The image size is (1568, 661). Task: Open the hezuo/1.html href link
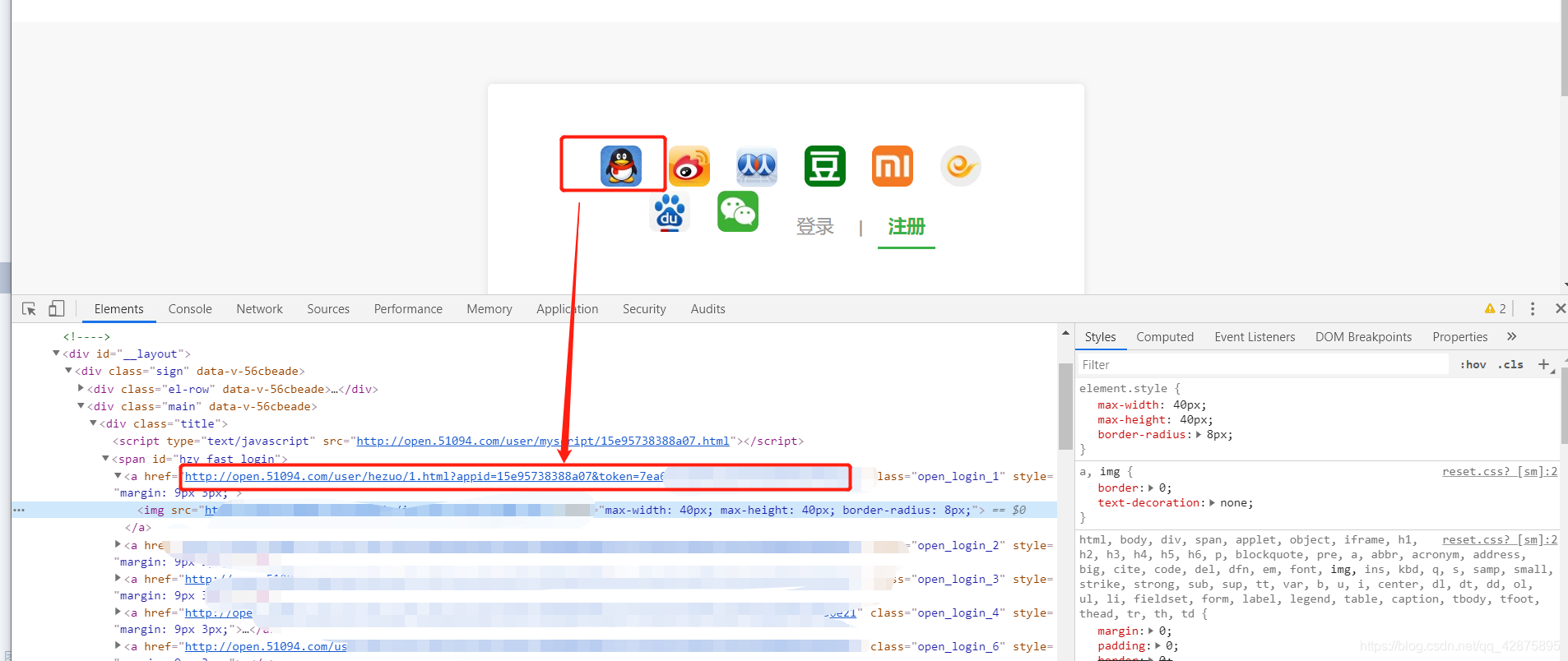tap(424, 477)
